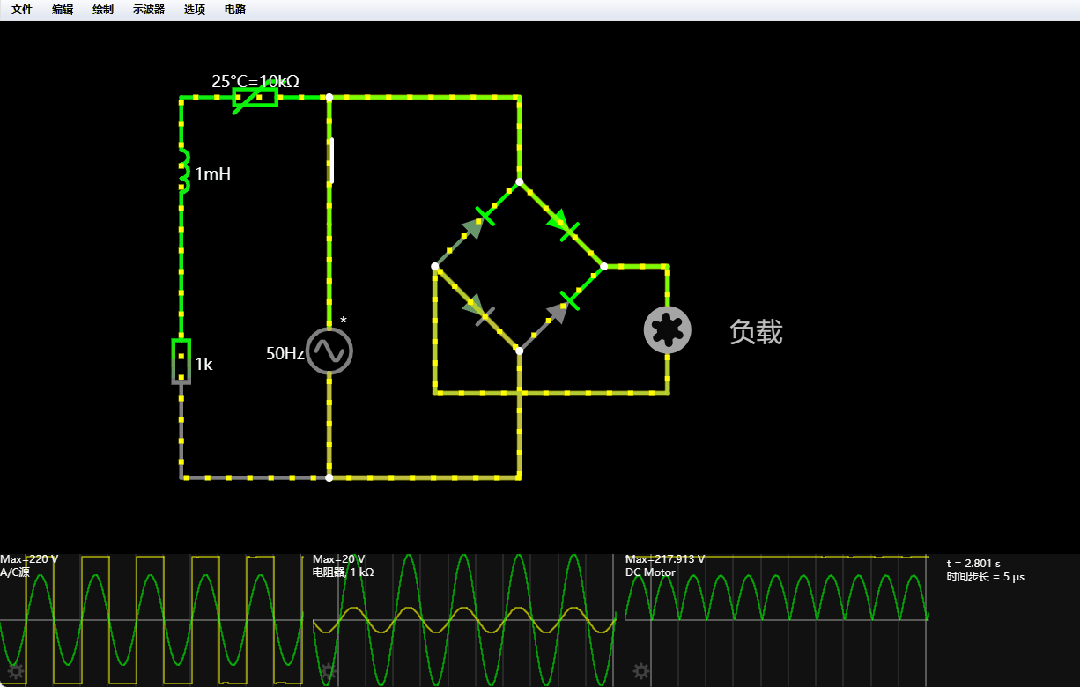Click the 负载 text label

click(x=756, y=332)
